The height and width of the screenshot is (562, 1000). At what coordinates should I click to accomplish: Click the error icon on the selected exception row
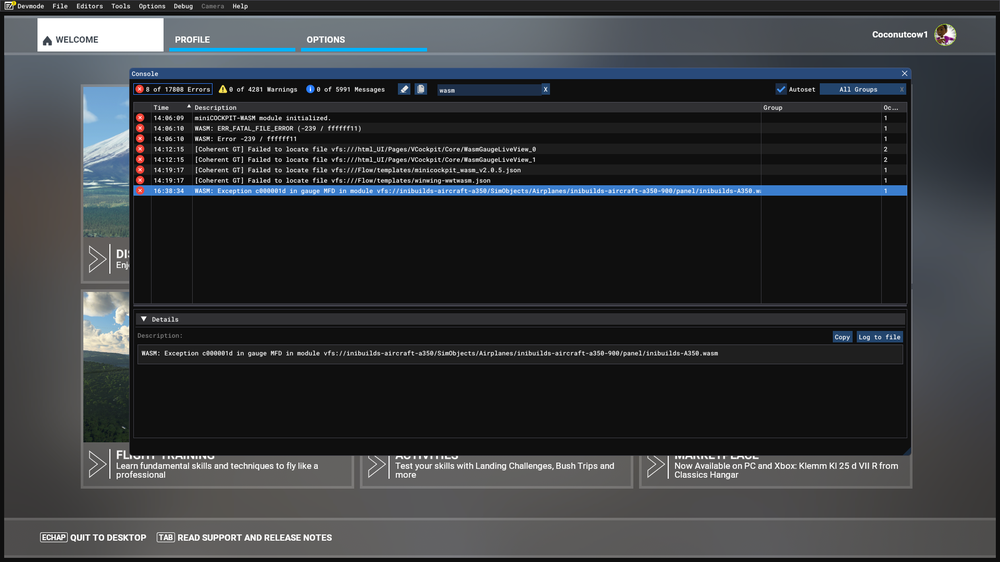tap(140, 190)
